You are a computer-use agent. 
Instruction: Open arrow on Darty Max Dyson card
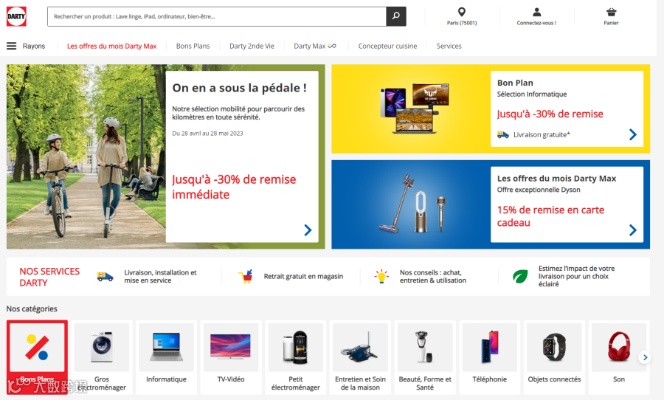(x=633, y=230)
